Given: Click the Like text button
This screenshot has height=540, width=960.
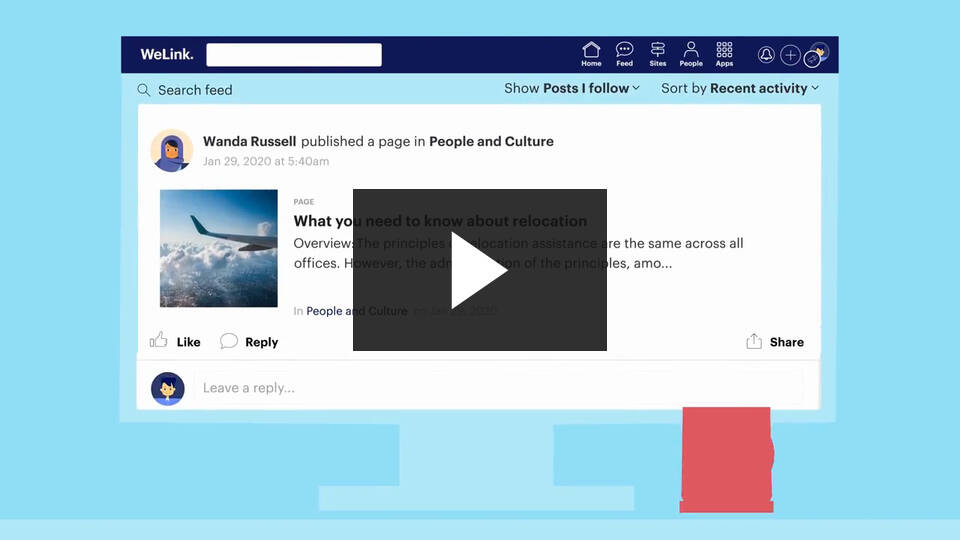Looking at the screenshot, I should pos(188,342).
